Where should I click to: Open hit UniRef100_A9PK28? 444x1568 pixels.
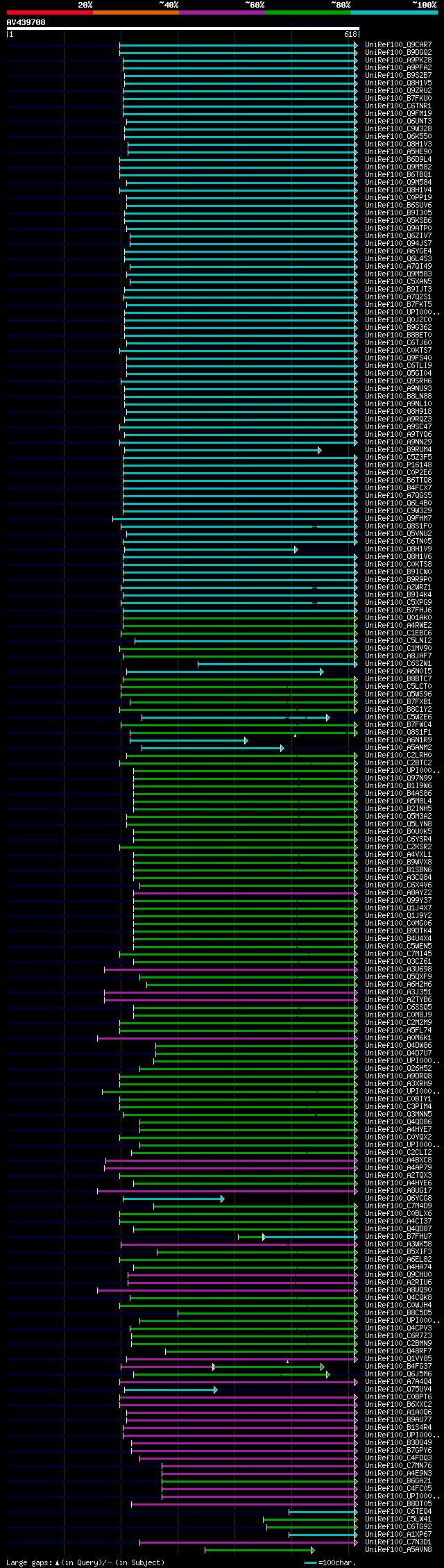click(398, 60)
